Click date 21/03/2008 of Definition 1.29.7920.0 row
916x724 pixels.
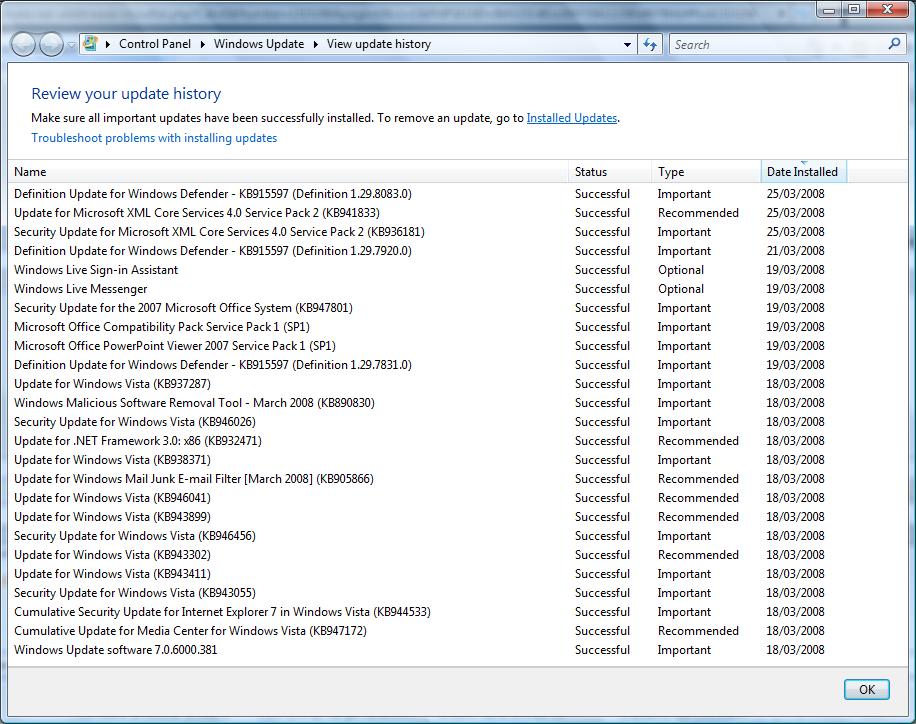796,251
